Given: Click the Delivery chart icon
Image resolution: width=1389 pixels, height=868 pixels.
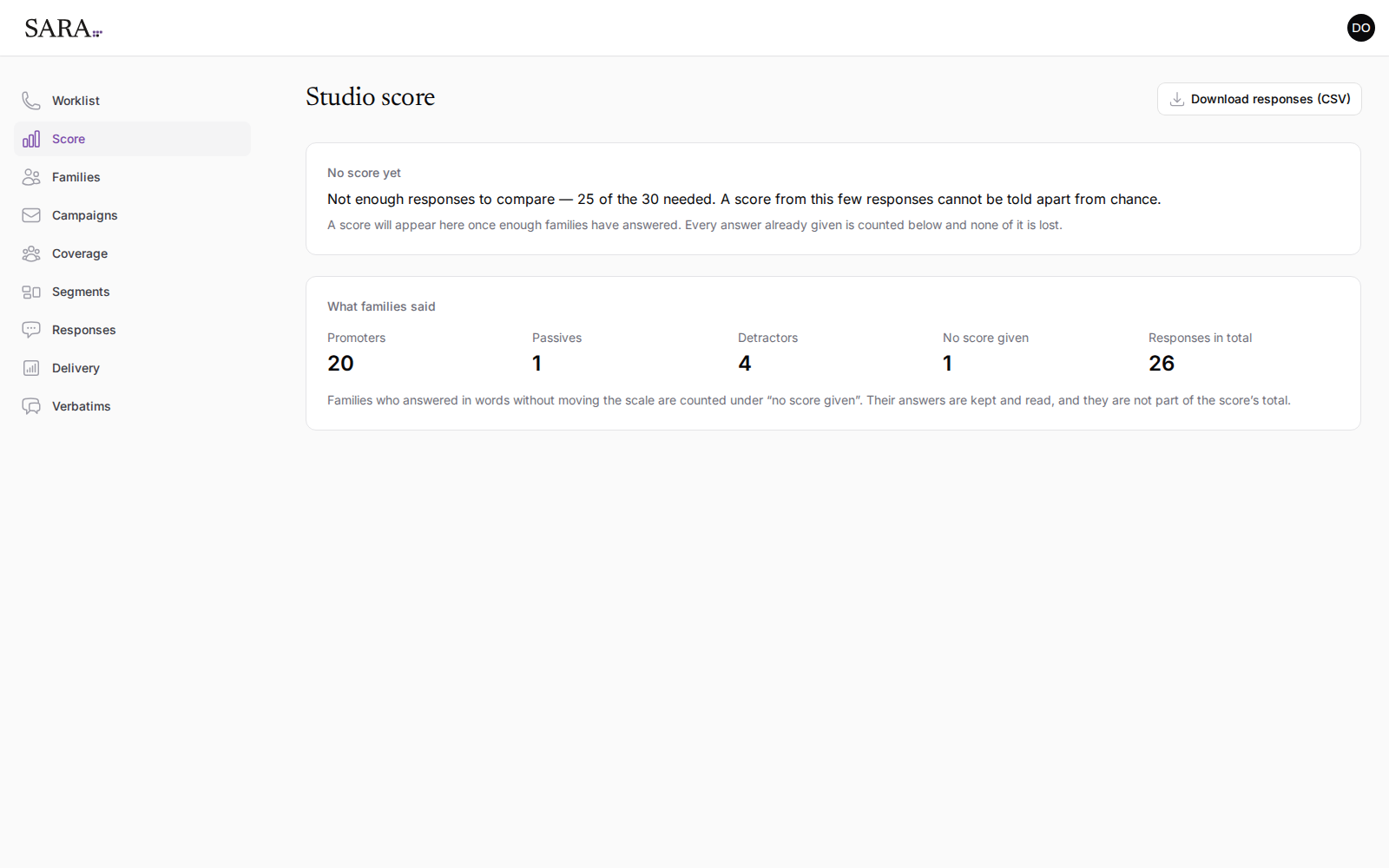Looking at the screenshot, I should tap(31, 368).
